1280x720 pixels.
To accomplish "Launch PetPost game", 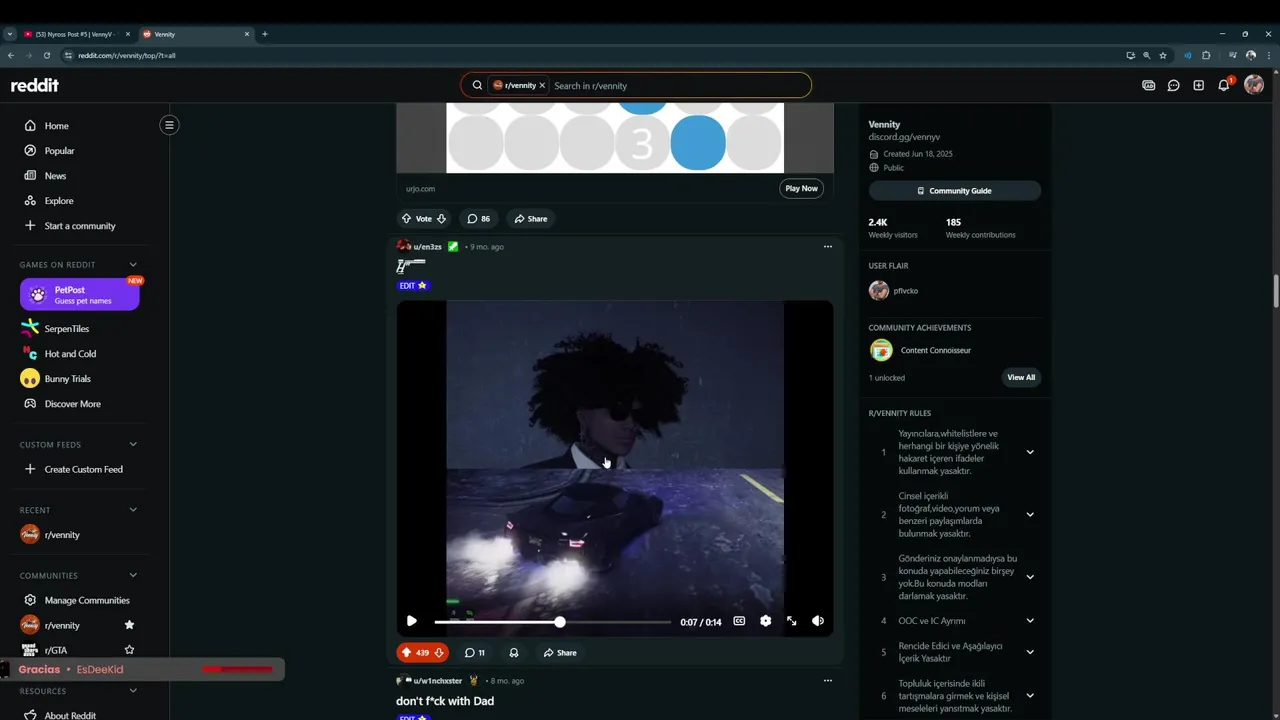I will pos(80,295).
